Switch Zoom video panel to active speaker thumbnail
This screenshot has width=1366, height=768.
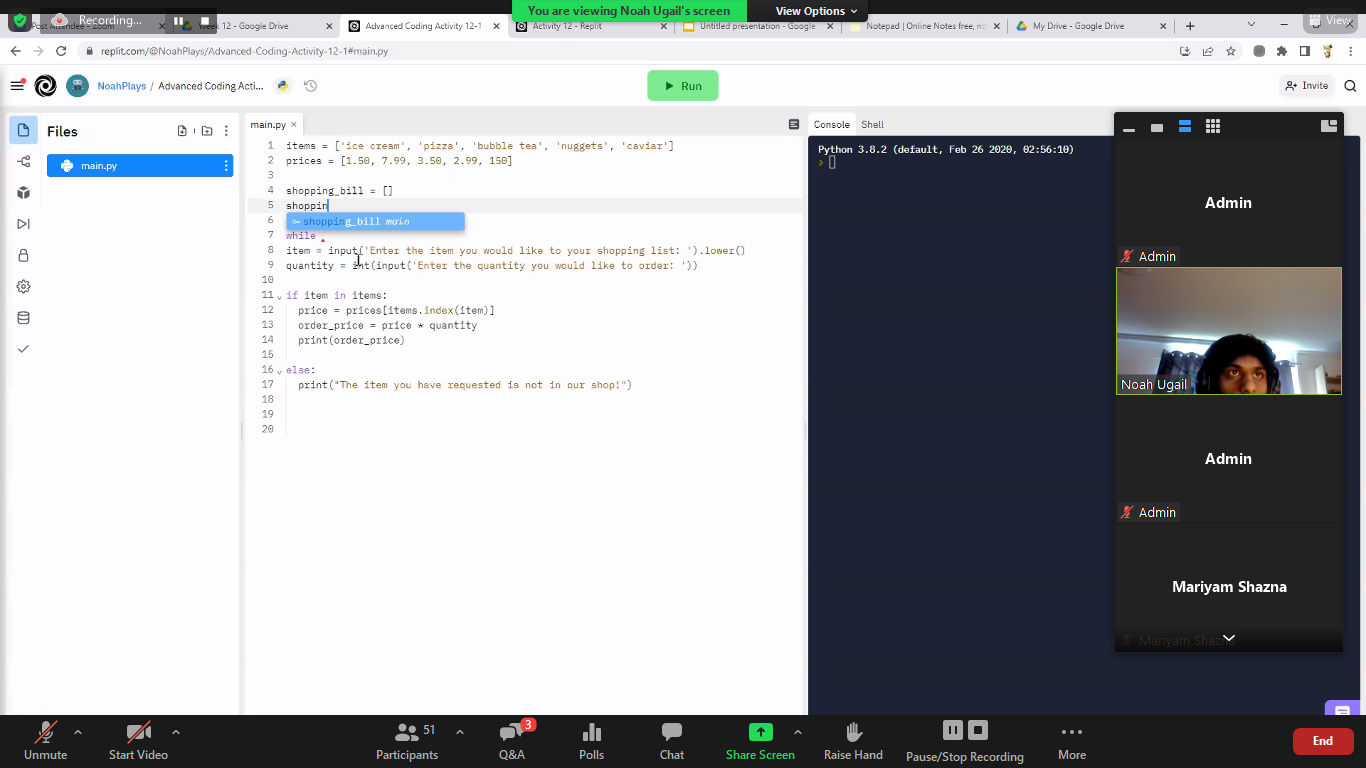pyautogui.click(x=1157, y=127)
